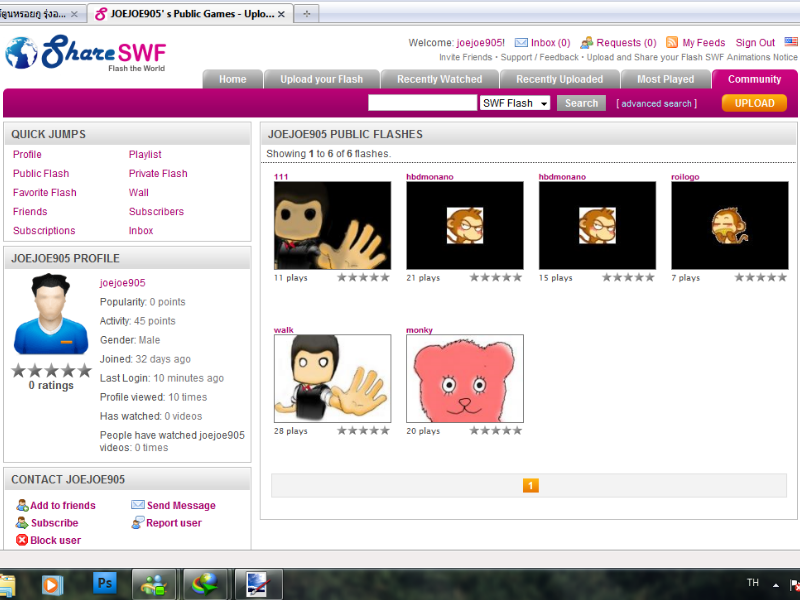Click the red Block user icon
800x600 pixels.
click(x=22, y=540)
